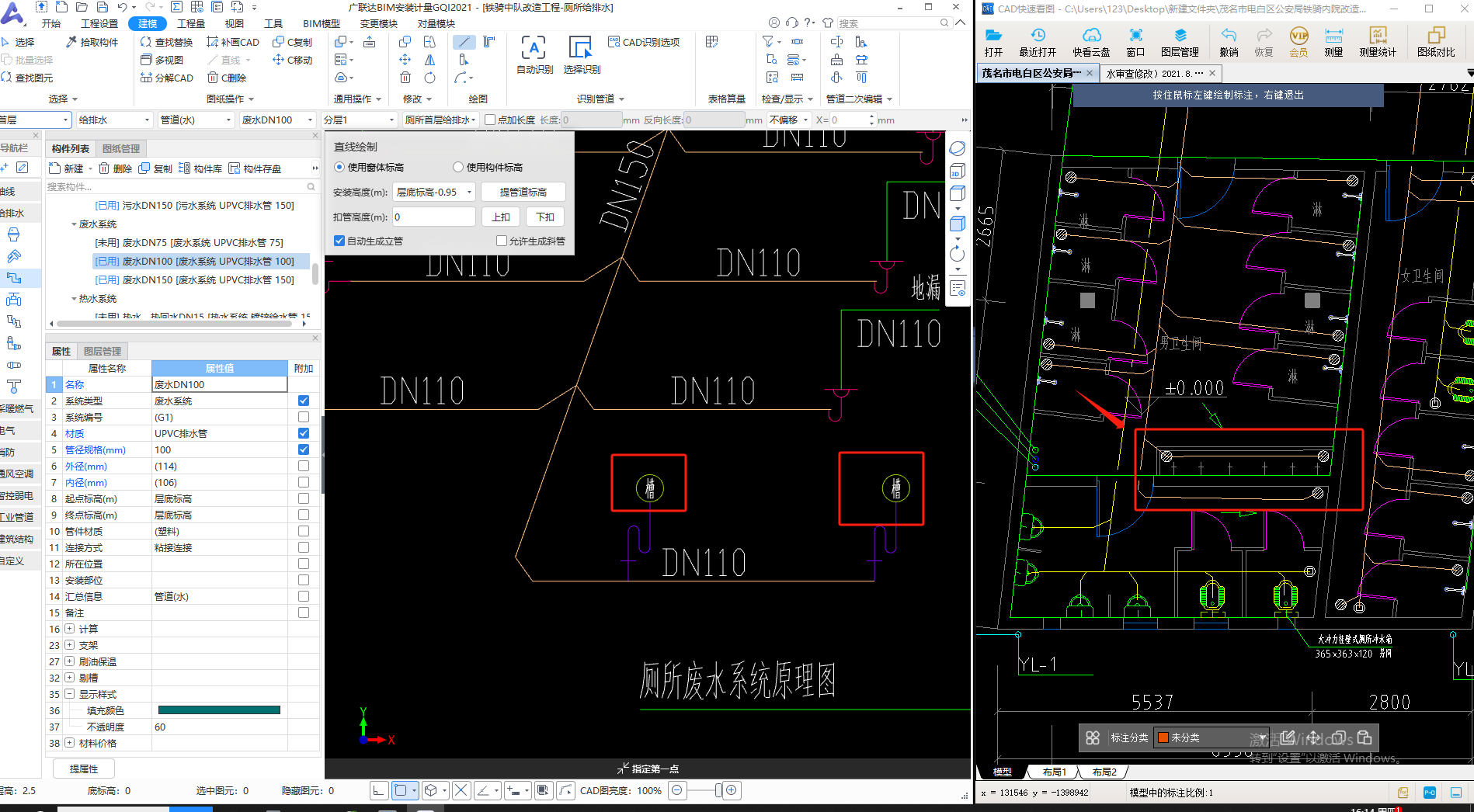This screenshot has height=812, width=1474.
Task: Select 使用窗体标高 radio button
Action: 339,167
